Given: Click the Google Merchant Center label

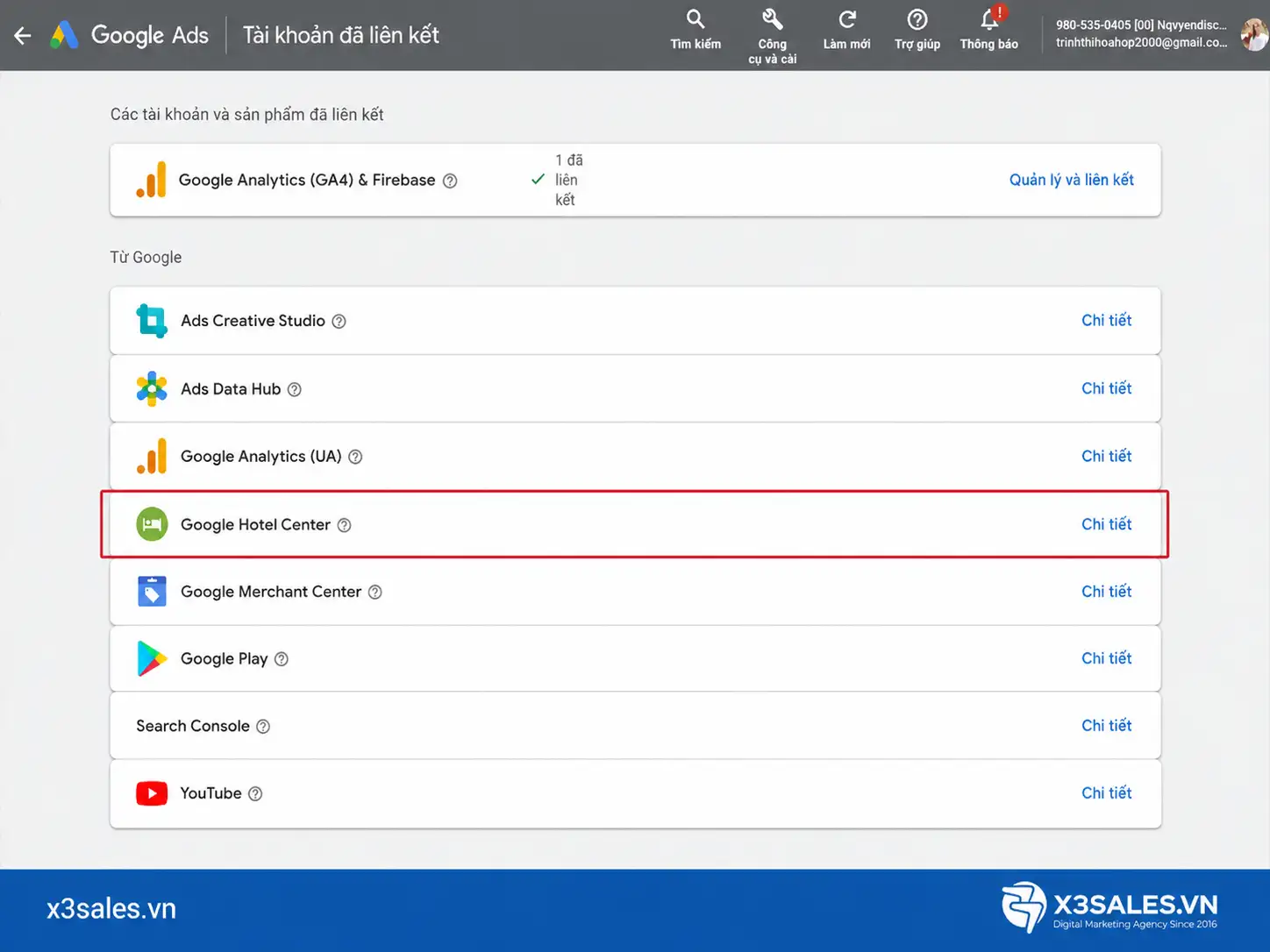Looking at the screenshot, I should pyautogui.click(x=271, y=592).
